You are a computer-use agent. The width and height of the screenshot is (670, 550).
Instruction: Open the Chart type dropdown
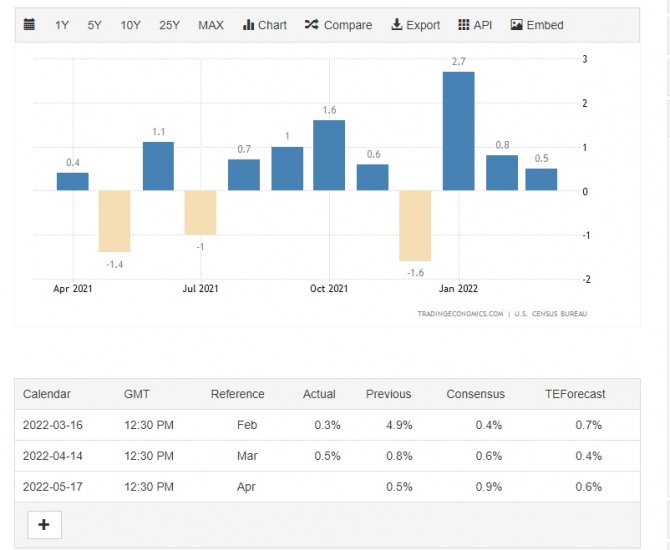point(264,25)
